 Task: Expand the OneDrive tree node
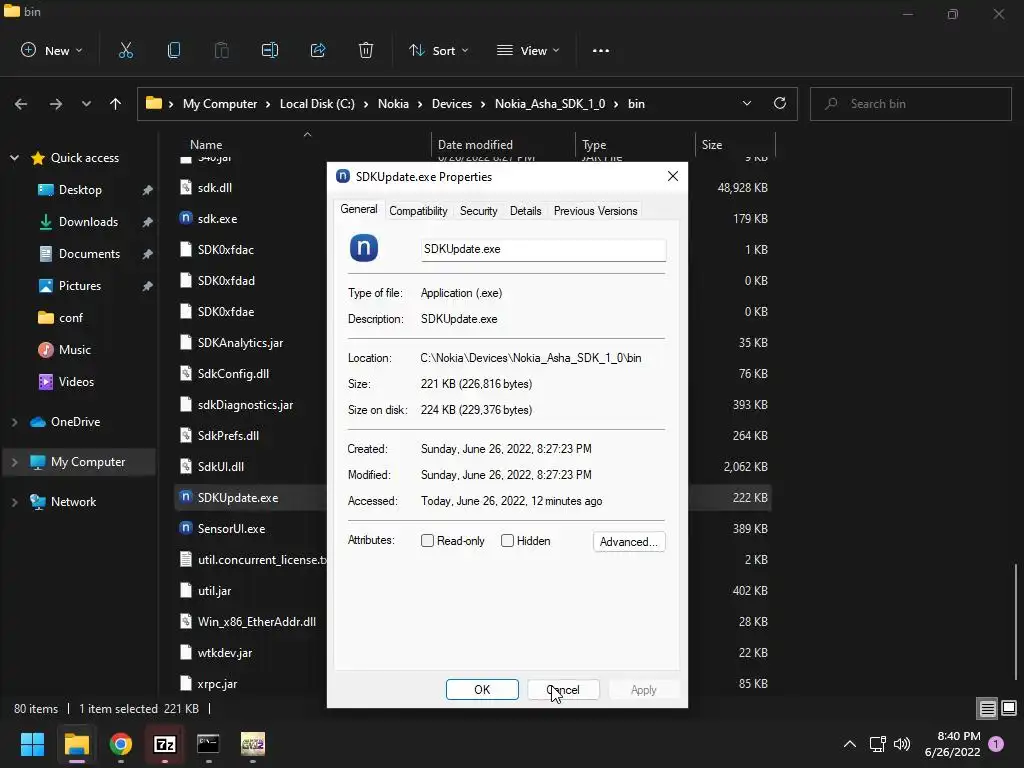point(14,423)
